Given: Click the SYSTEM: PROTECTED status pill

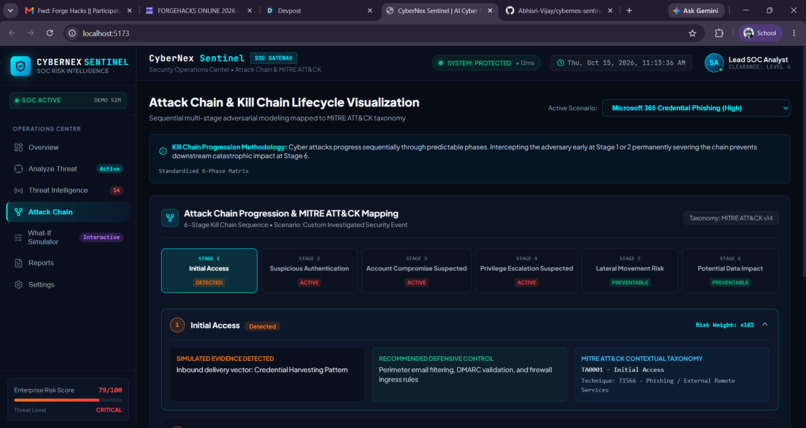Looking at the screenshot, I should tap(486, 63).
